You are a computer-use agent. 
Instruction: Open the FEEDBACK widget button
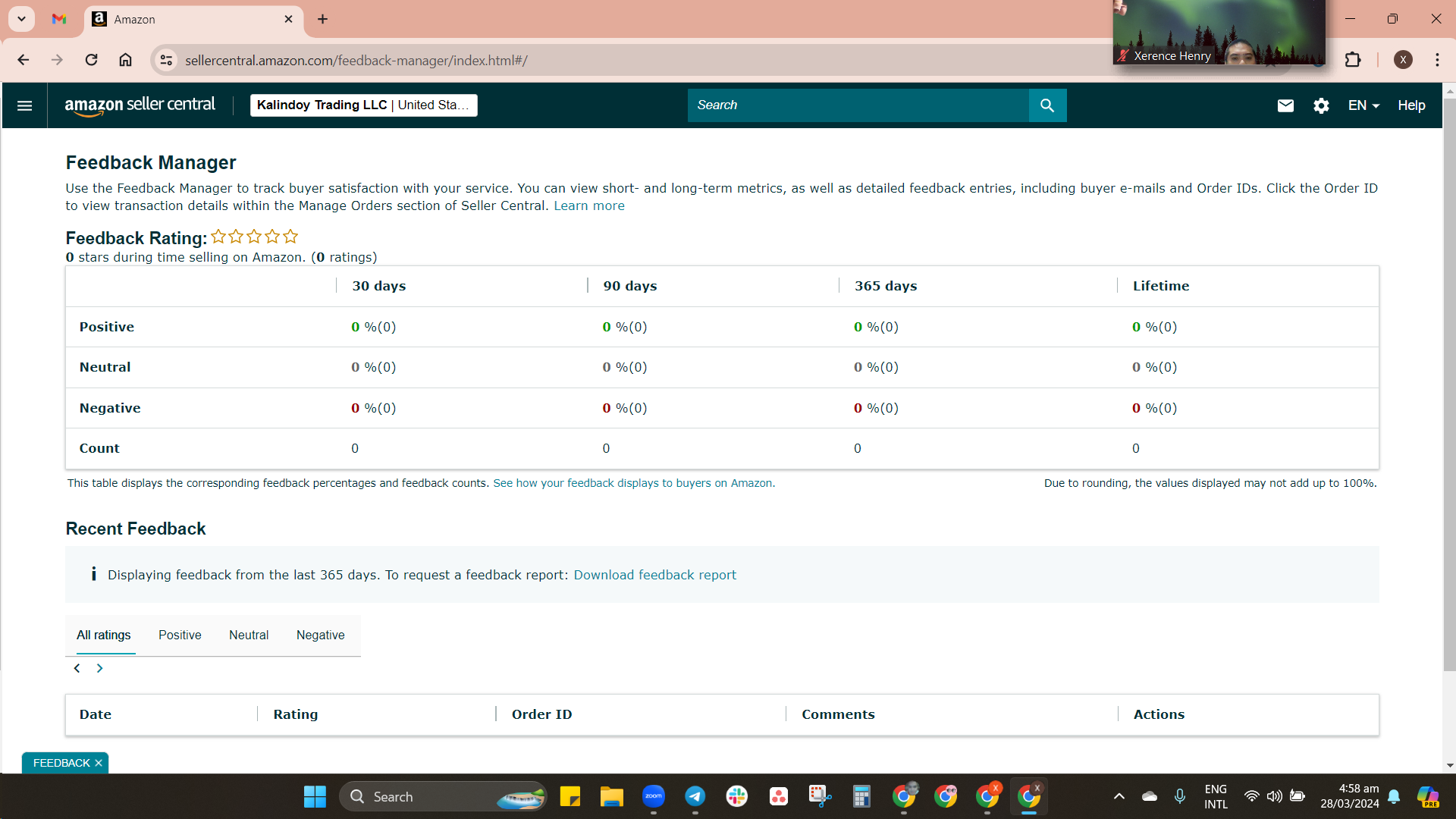(61, 763)
